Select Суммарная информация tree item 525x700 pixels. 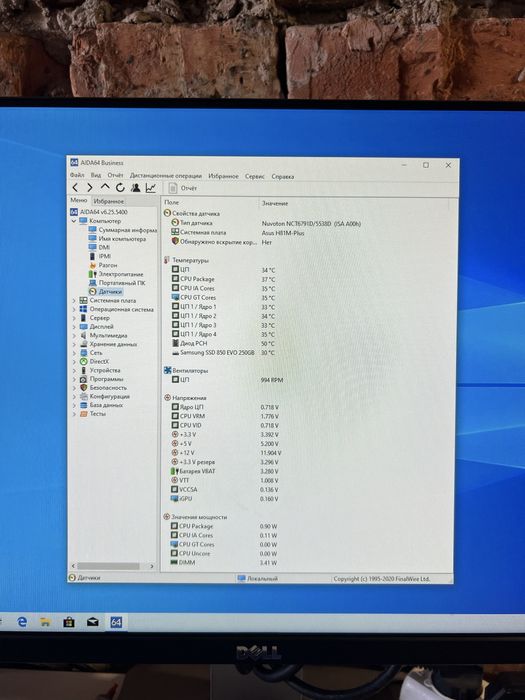[x=123, y=230]
